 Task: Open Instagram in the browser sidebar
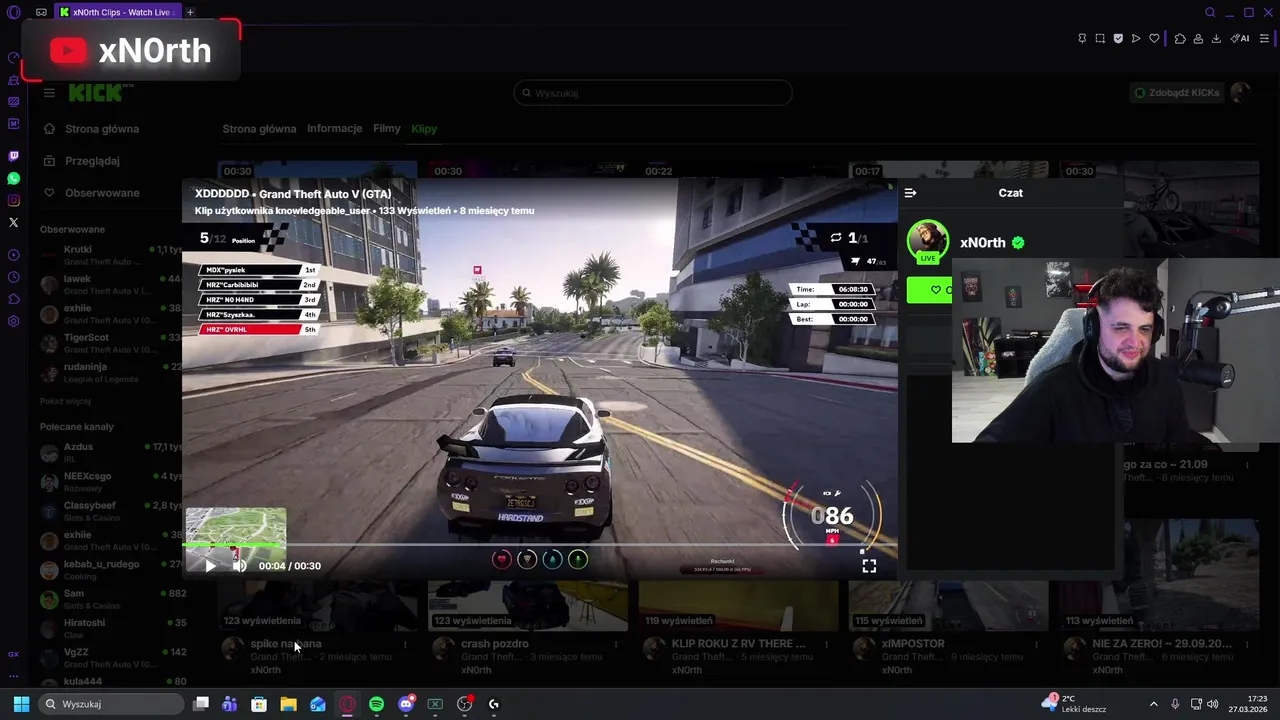(13, 200)
